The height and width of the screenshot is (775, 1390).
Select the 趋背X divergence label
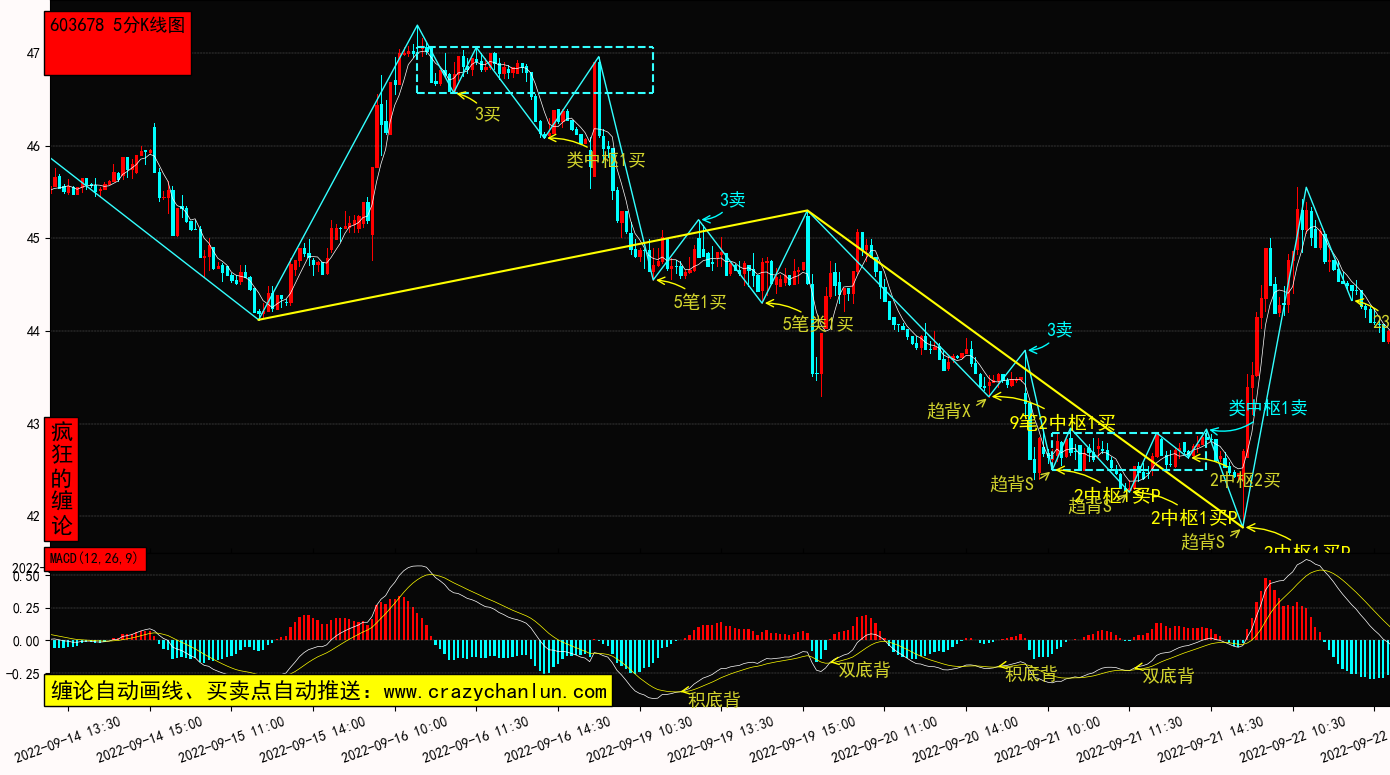(949, 410)
